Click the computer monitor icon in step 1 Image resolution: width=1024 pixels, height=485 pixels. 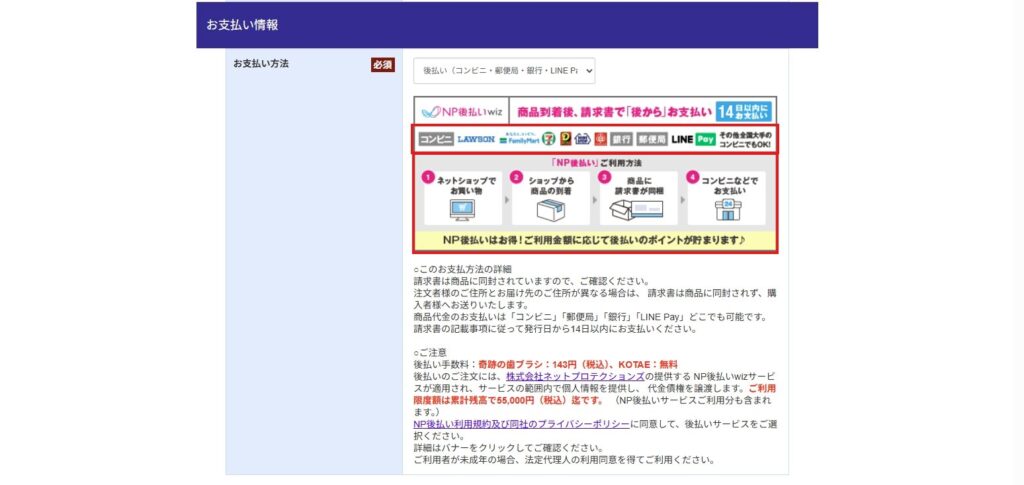tap(462, 209)
